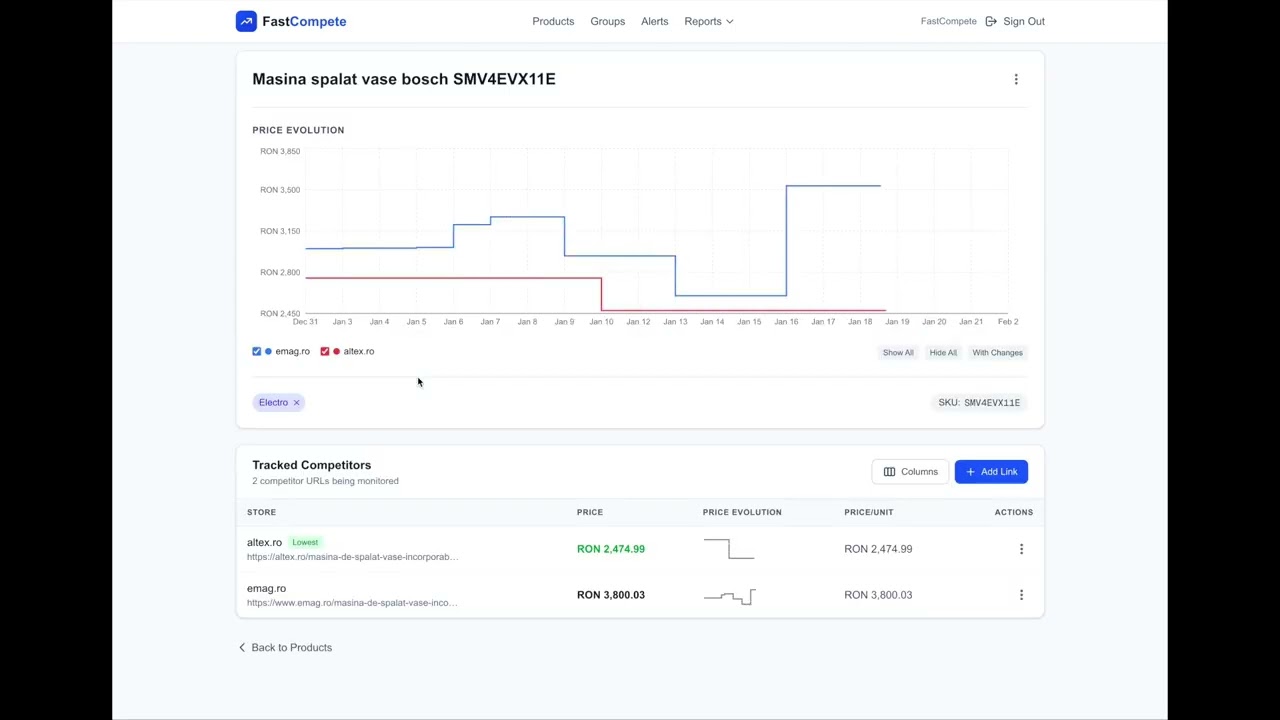This screenshot has height=720, width=1280.
Task: Click the altex.ro price evolution sparkline
Action: coord(729,549)
